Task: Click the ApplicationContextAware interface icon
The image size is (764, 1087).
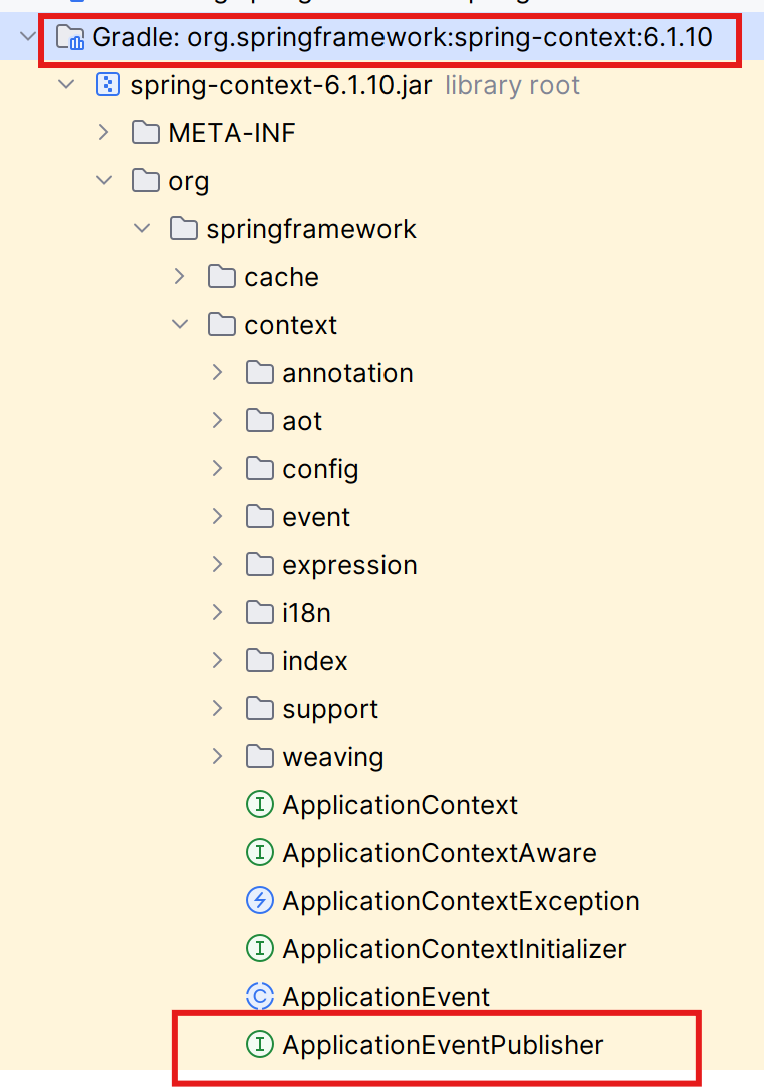Action: tap(259, 853)
